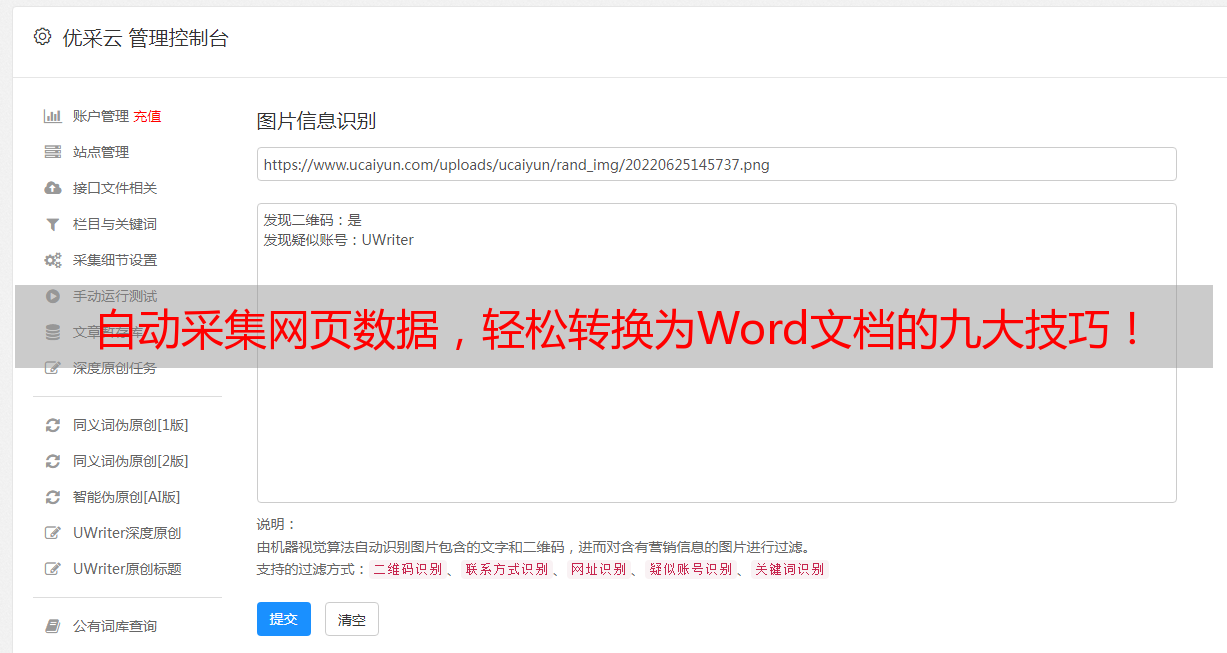Screen dimensions: 1227x653
Task: Open 栏目与关键词 menu item
Action: [x=115, y=224]
